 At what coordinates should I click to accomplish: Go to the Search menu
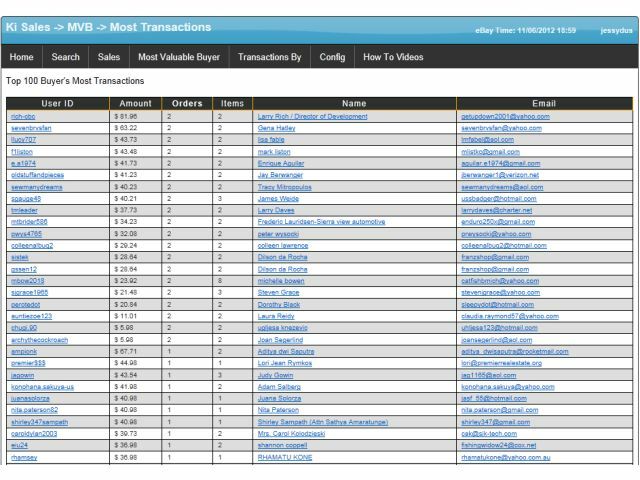click(65, 58)
